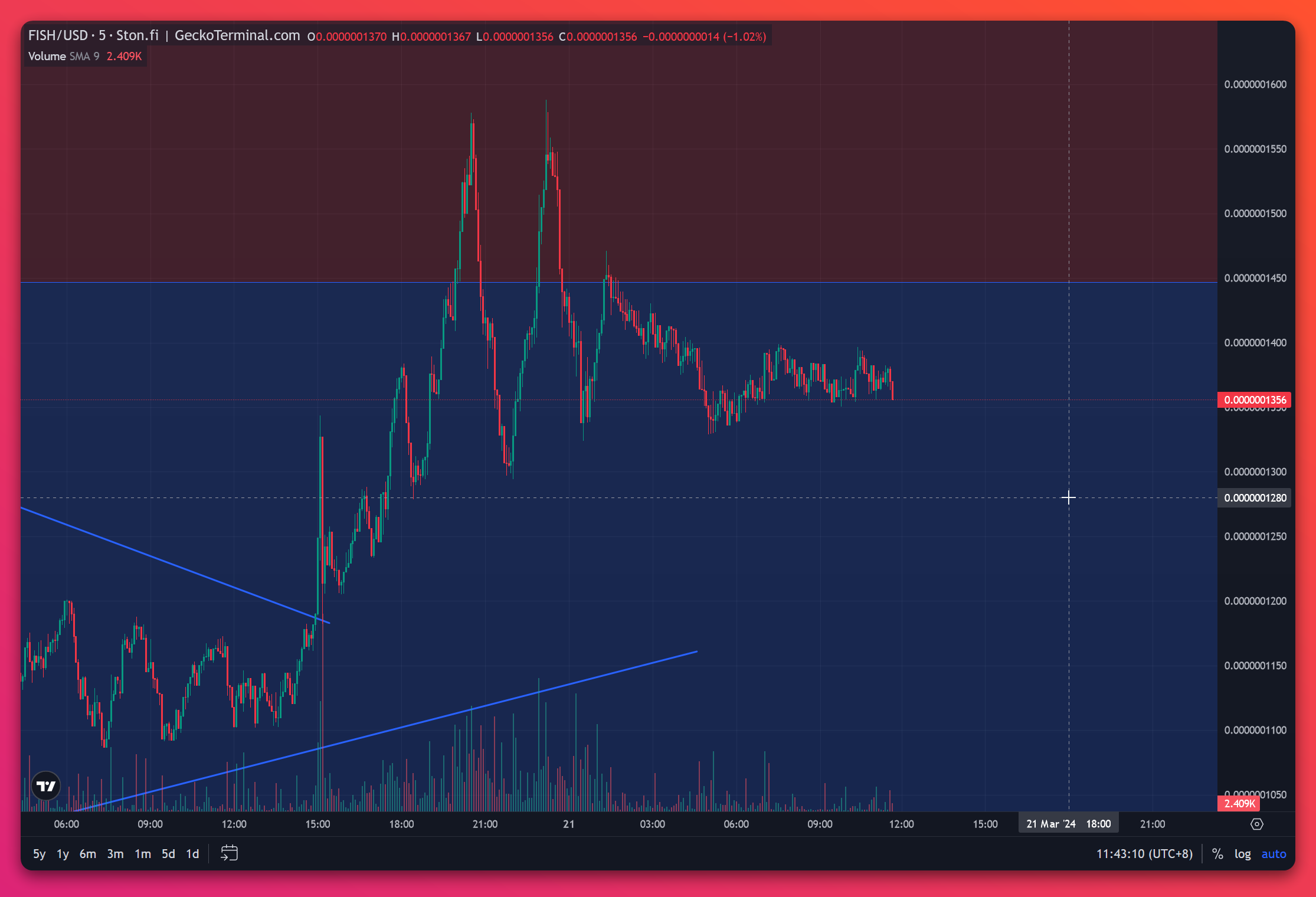
Task: Switch to 3m date range
Action: tap(115, 854)
